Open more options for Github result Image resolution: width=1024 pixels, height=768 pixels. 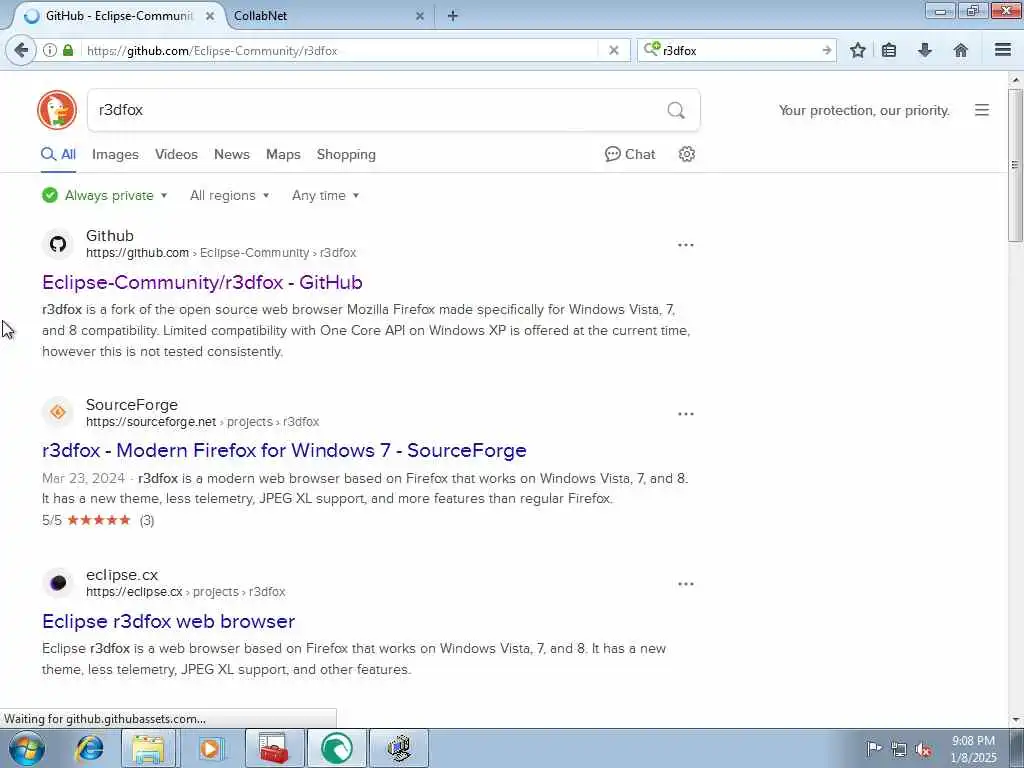point(686,245)
